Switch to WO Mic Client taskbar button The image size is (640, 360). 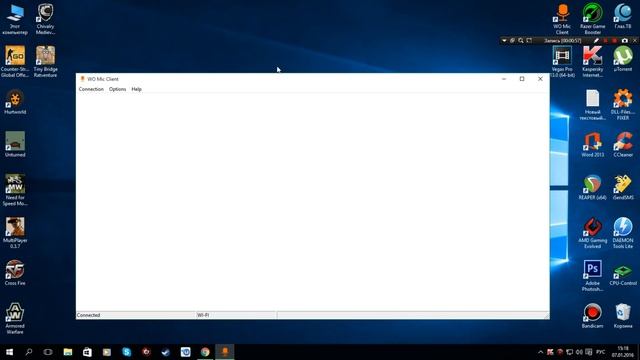point(224,352)
